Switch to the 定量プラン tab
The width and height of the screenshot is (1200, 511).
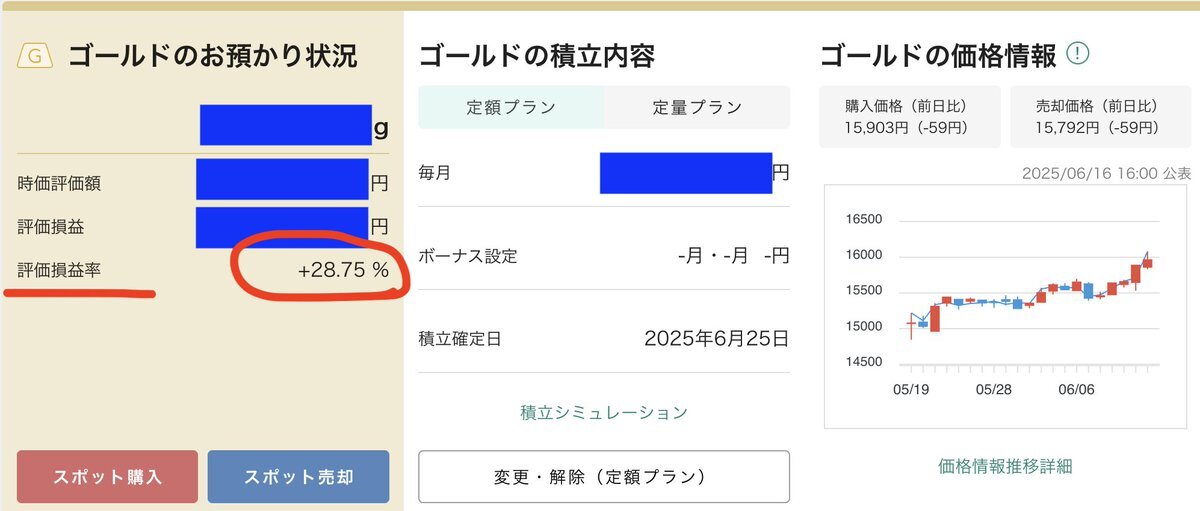pos(697,107)
